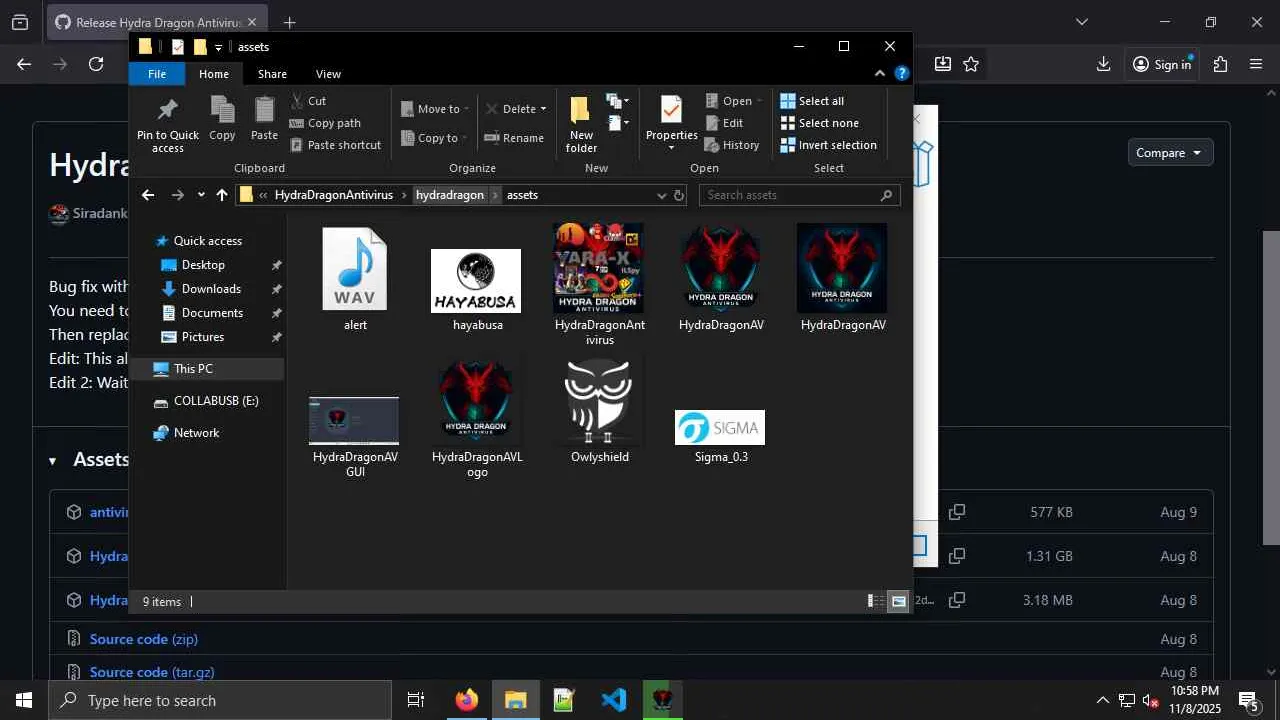Open Task View on the taskbar

pos(416,700)
